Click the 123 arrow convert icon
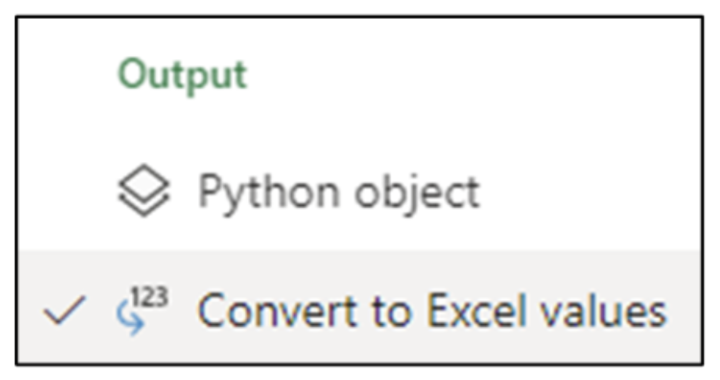This screenshot has height=380, width=720. pyautogui.click(x=141, y=310)
